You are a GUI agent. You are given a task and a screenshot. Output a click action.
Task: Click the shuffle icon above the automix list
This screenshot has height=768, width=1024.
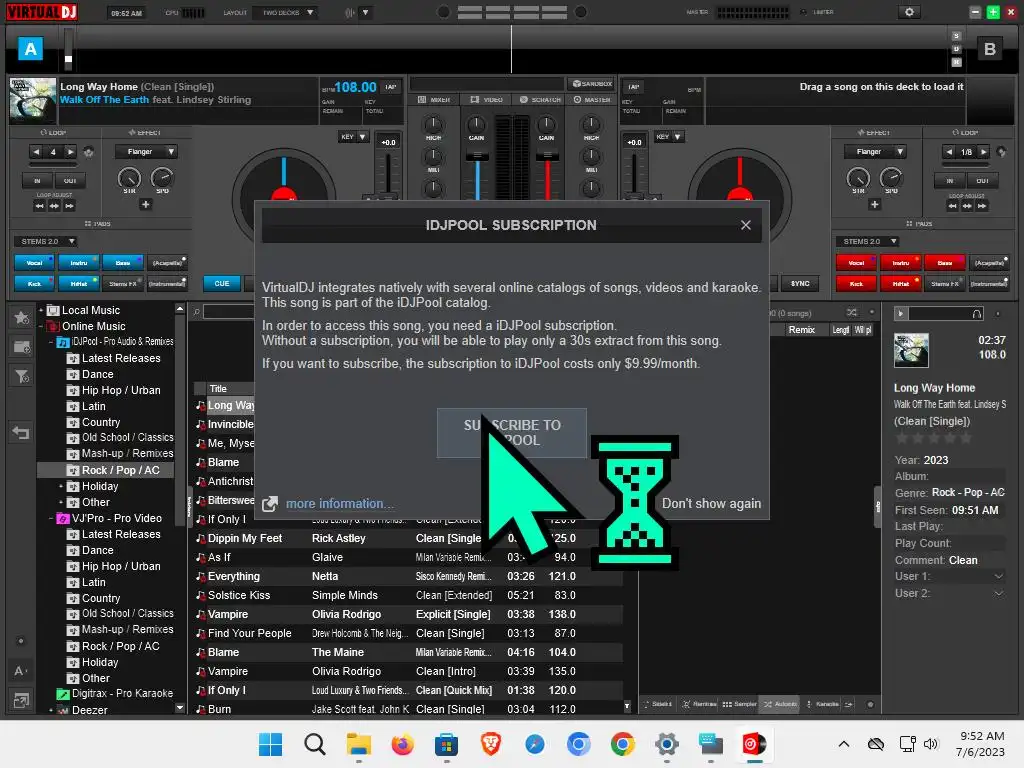(852, 313)
